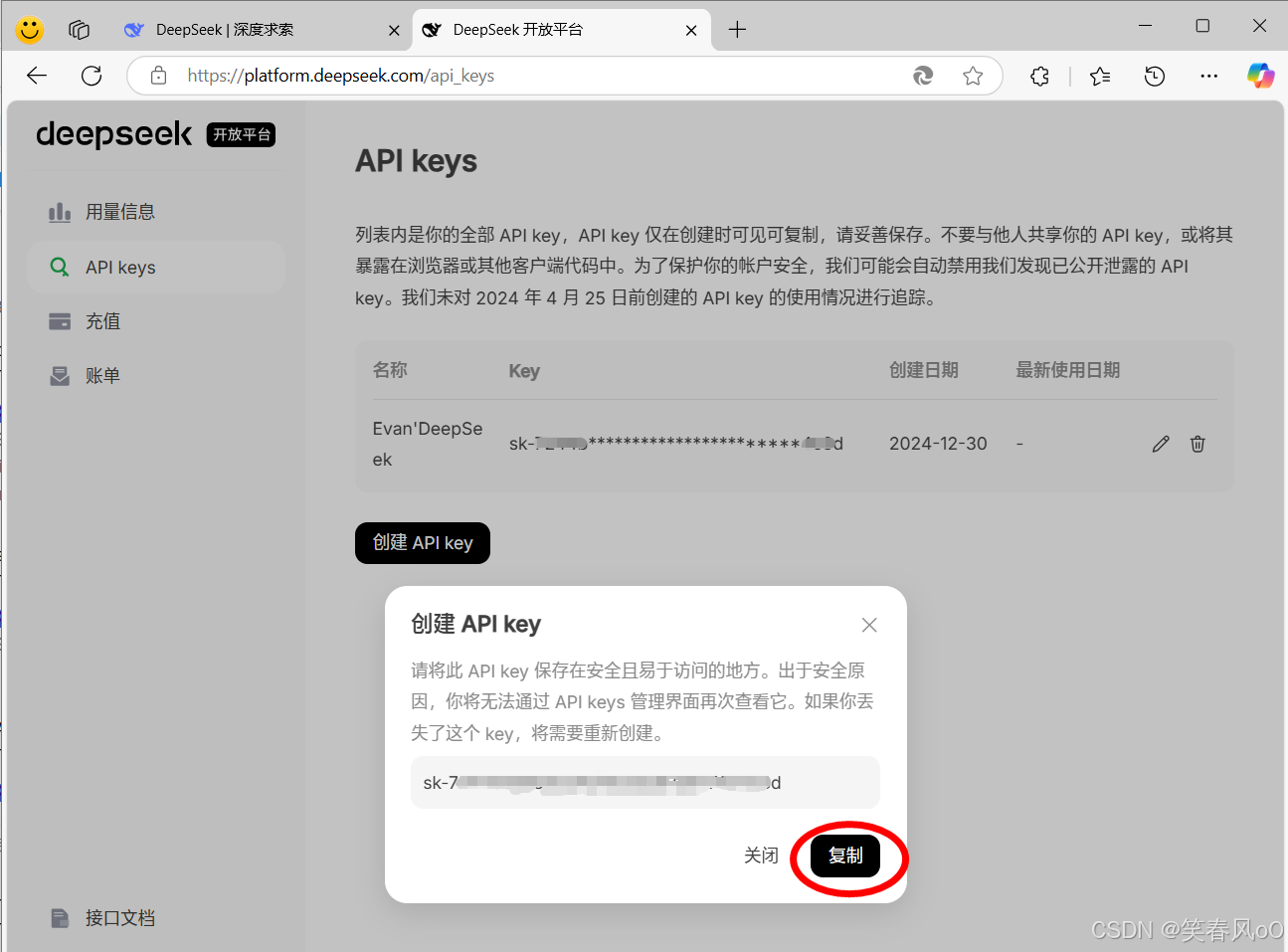1288x952 pixels.
Task: Click the 名称 column header
Action: click(390, 370)
